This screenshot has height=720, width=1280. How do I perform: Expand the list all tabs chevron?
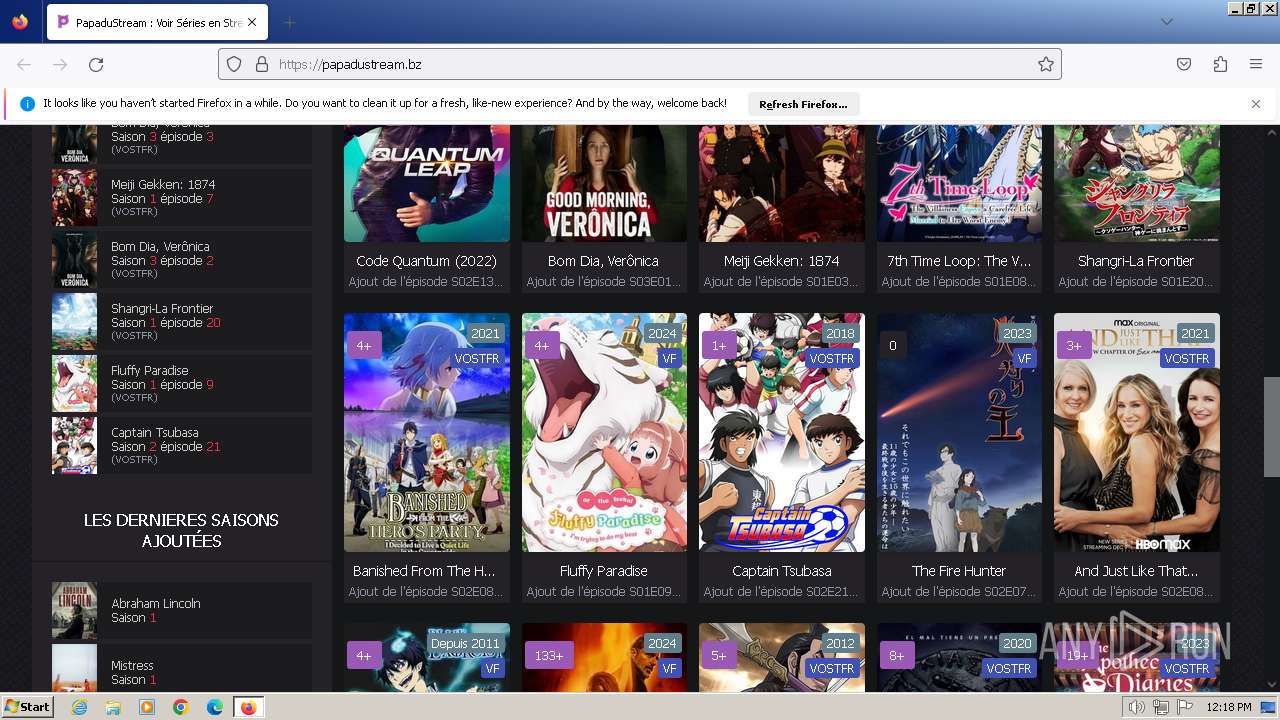point(1167,22)
